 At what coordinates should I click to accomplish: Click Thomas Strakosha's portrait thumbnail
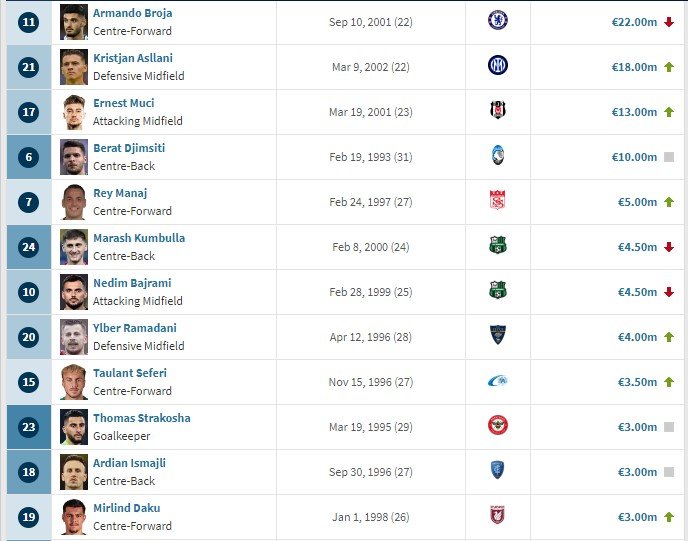pyautogui.click(x=74, y=426)
